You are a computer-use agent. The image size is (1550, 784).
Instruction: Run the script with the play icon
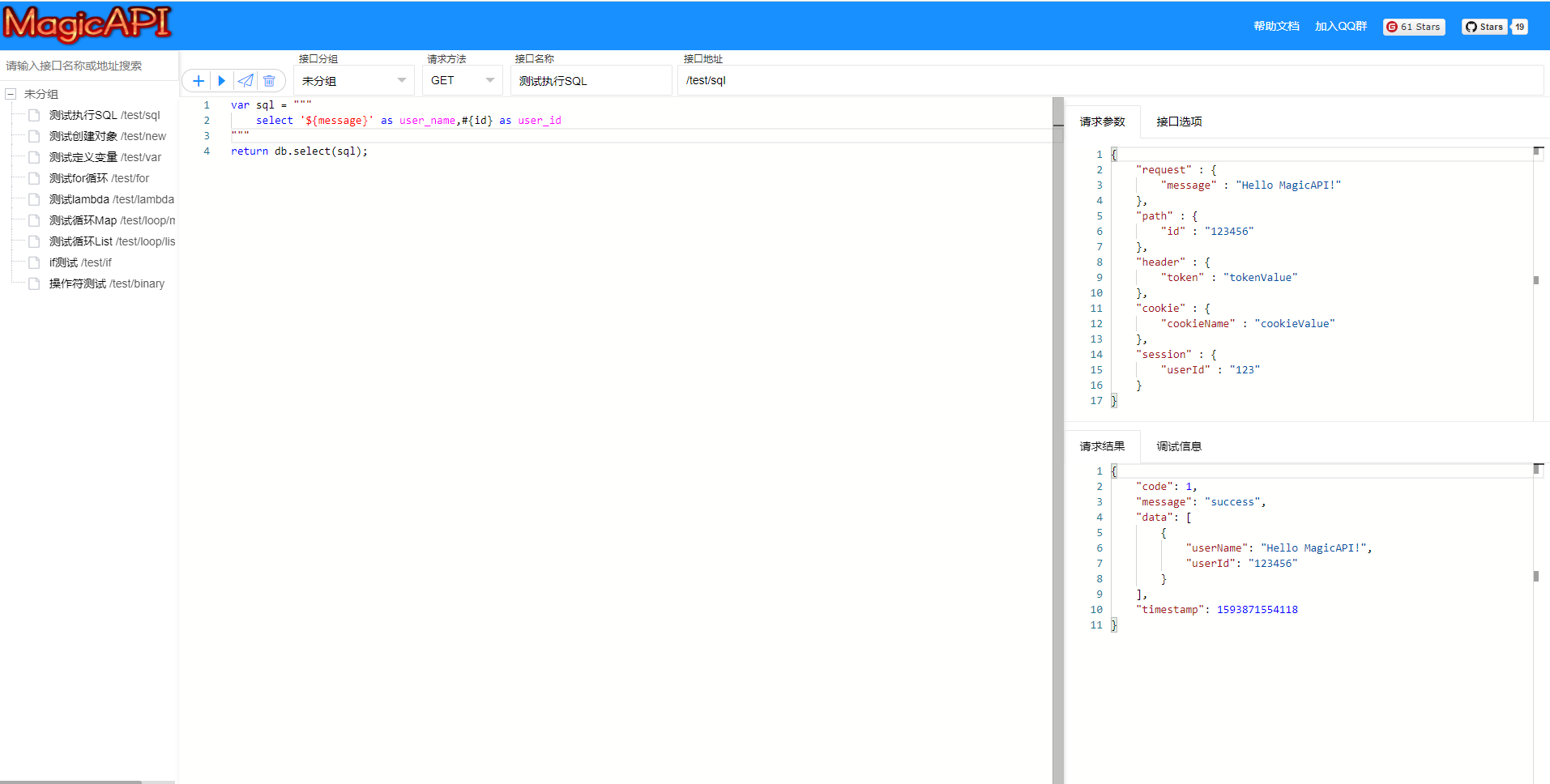[221, 81]
